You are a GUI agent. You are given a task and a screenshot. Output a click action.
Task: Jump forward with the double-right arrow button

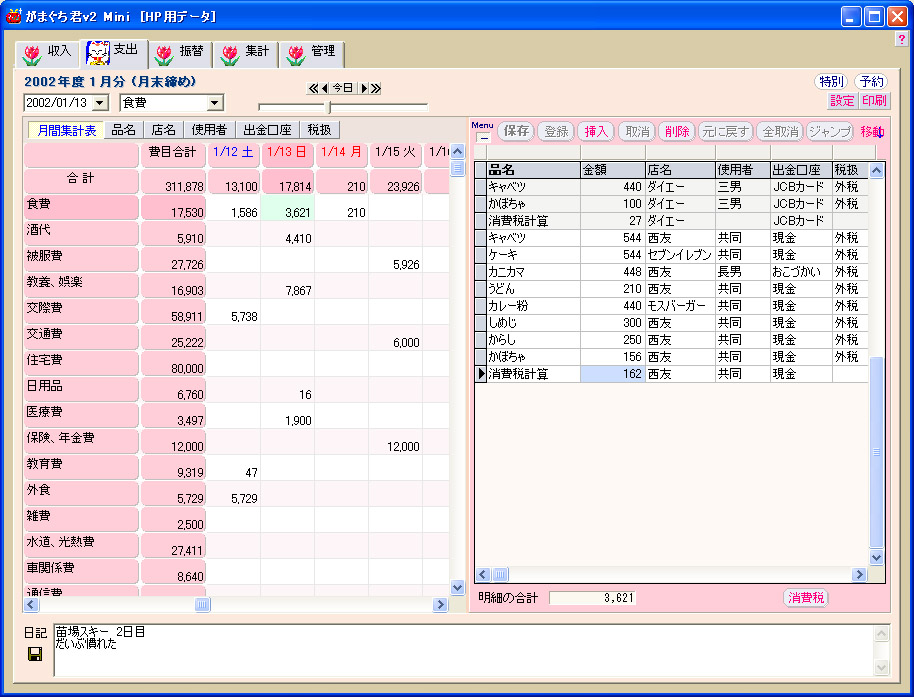[376, 88]
